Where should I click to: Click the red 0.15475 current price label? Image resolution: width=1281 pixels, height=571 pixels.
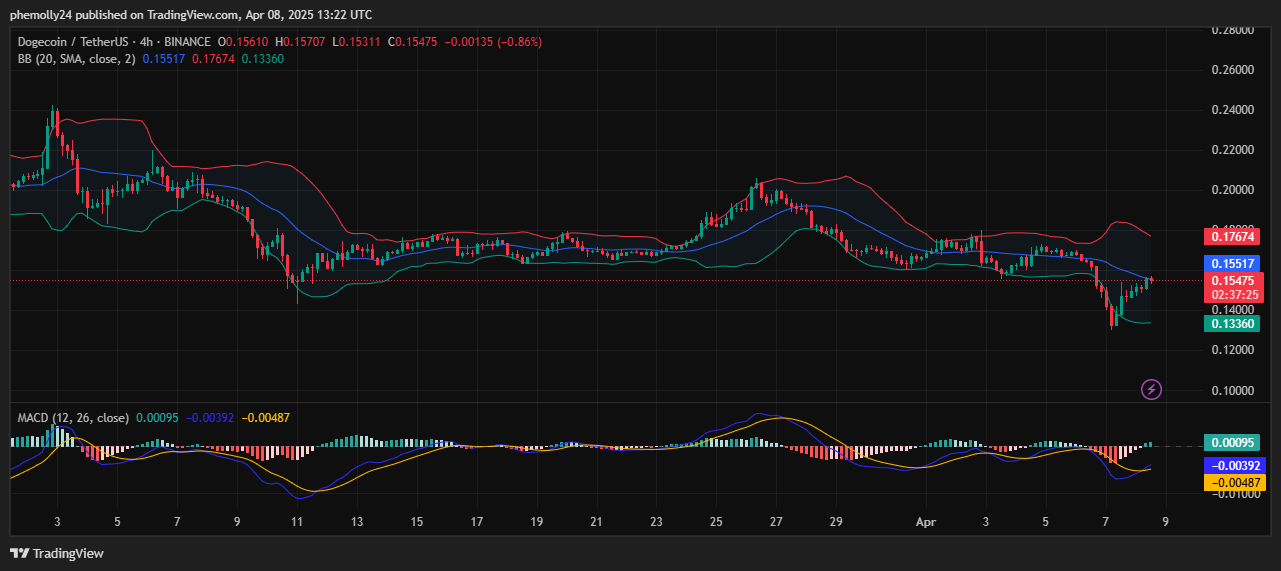point(1230,282)
